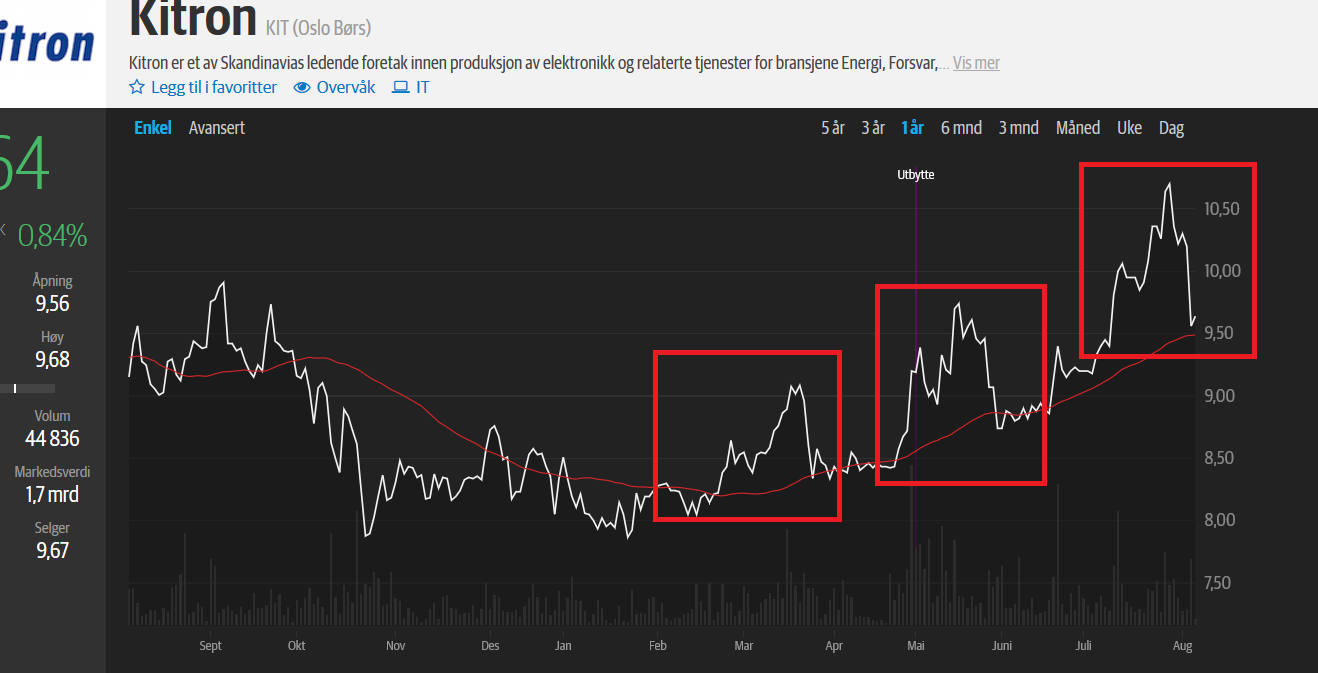Click the Åpning value 9,56
The image size is (1318, 673).
pyautogui.click(x=52, y=303)
